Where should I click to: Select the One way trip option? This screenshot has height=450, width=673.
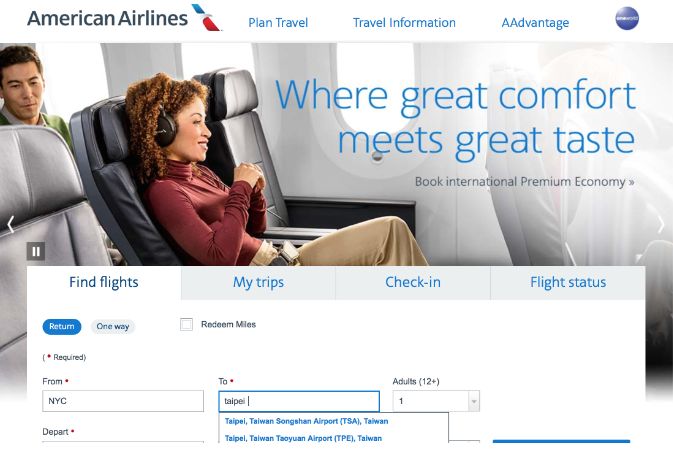pyautogui.click(x=113, y=326)
